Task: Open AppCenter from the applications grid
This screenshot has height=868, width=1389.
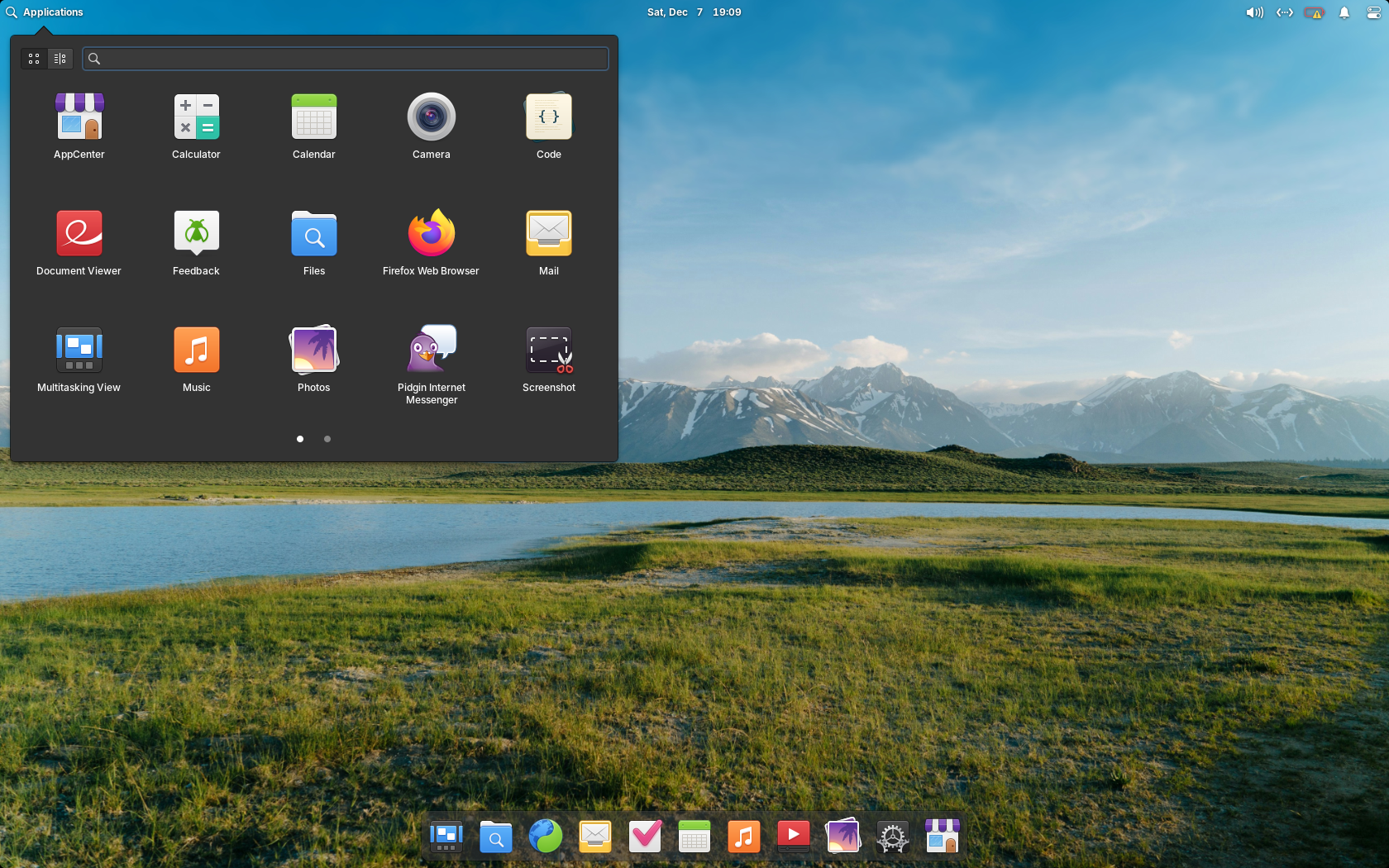Action: point(79,126)
